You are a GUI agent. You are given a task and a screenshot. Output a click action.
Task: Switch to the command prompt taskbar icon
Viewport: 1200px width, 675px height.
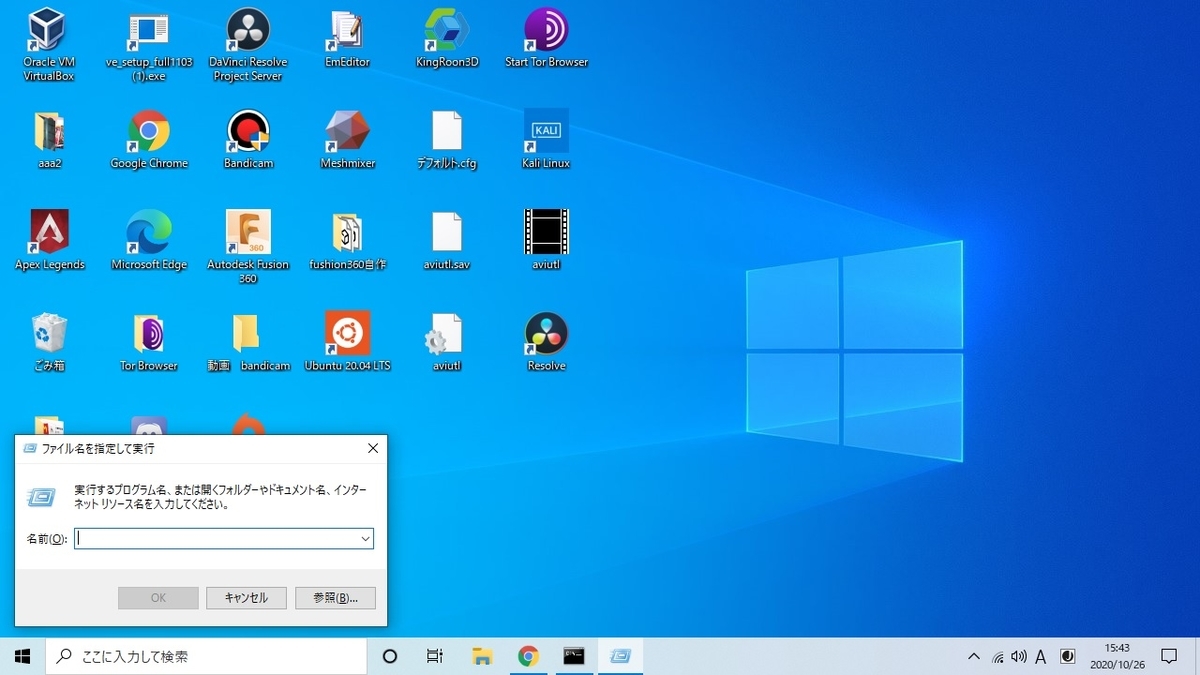point(574,656)
